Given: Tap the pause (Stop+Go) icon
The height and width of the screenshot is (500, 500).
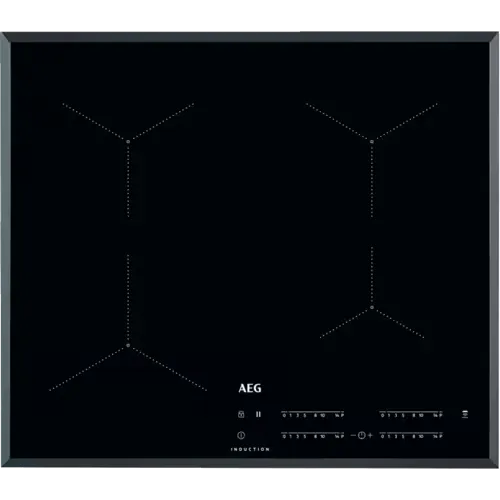Looking at the screenshot, I should click(x=258, y=414).
